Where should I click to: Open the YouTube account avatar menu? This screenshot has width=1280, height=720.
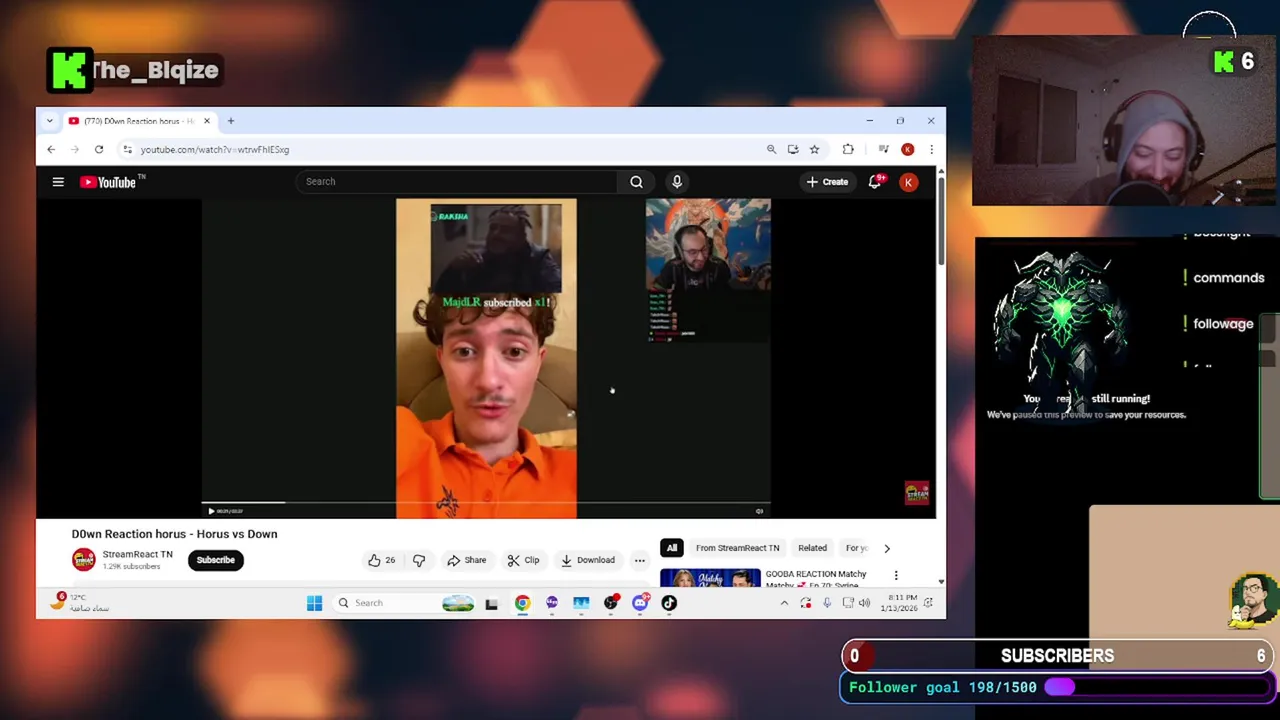point(908,182)
